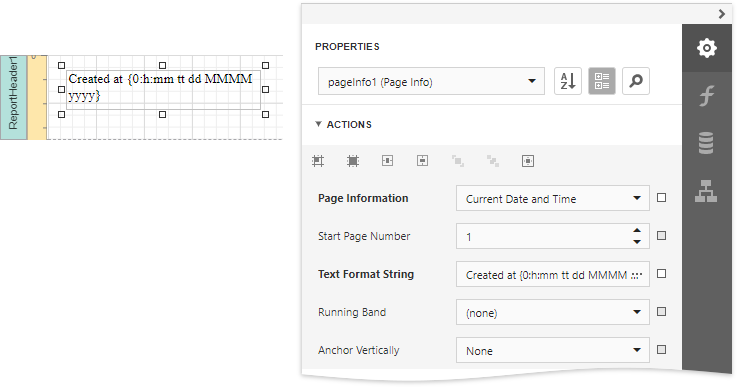Switch to categorized property view

click(x=602, y=81)
